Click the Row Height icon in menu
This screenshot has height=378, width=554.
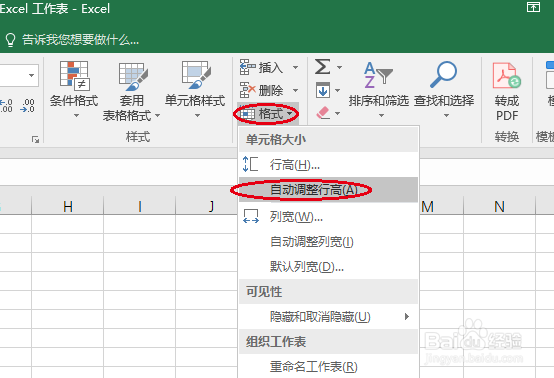(x=250, y=164)
